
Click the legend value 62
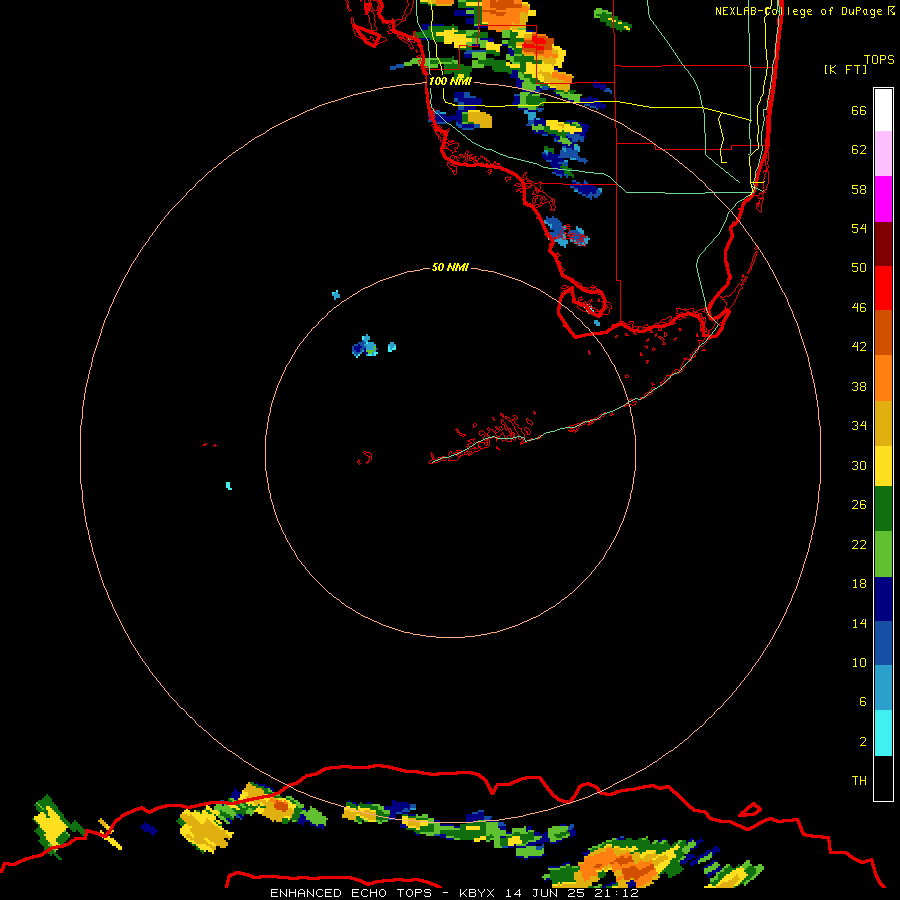tap(859, 149)
